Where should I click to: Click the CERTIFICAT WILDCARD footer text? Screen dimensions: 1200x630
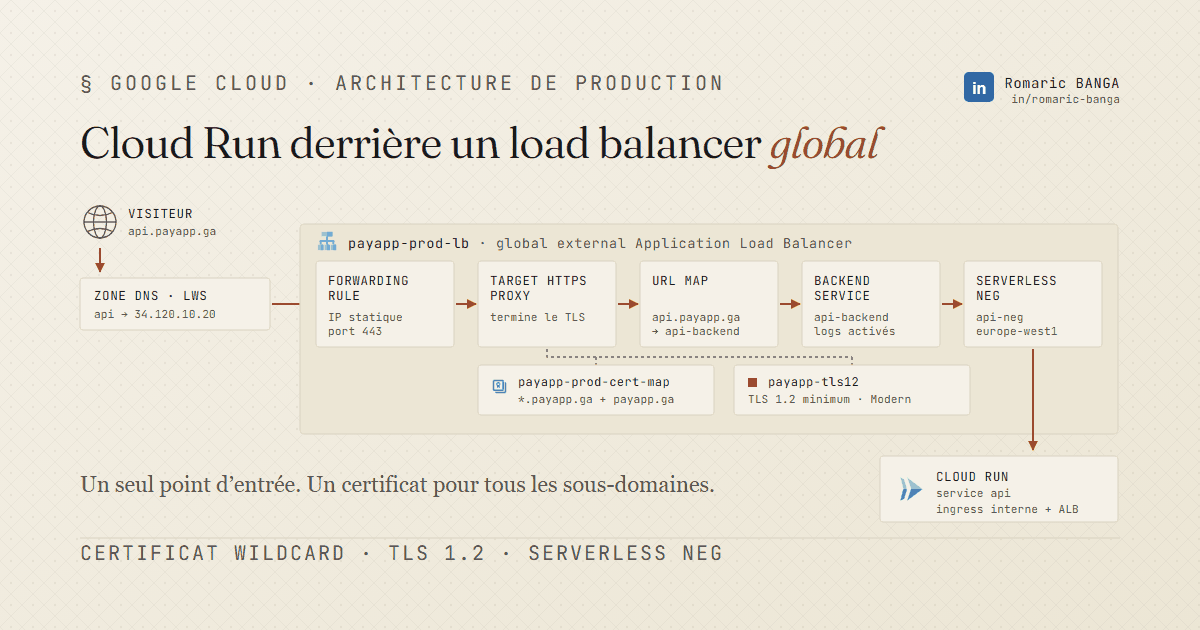tap(212, 553)
